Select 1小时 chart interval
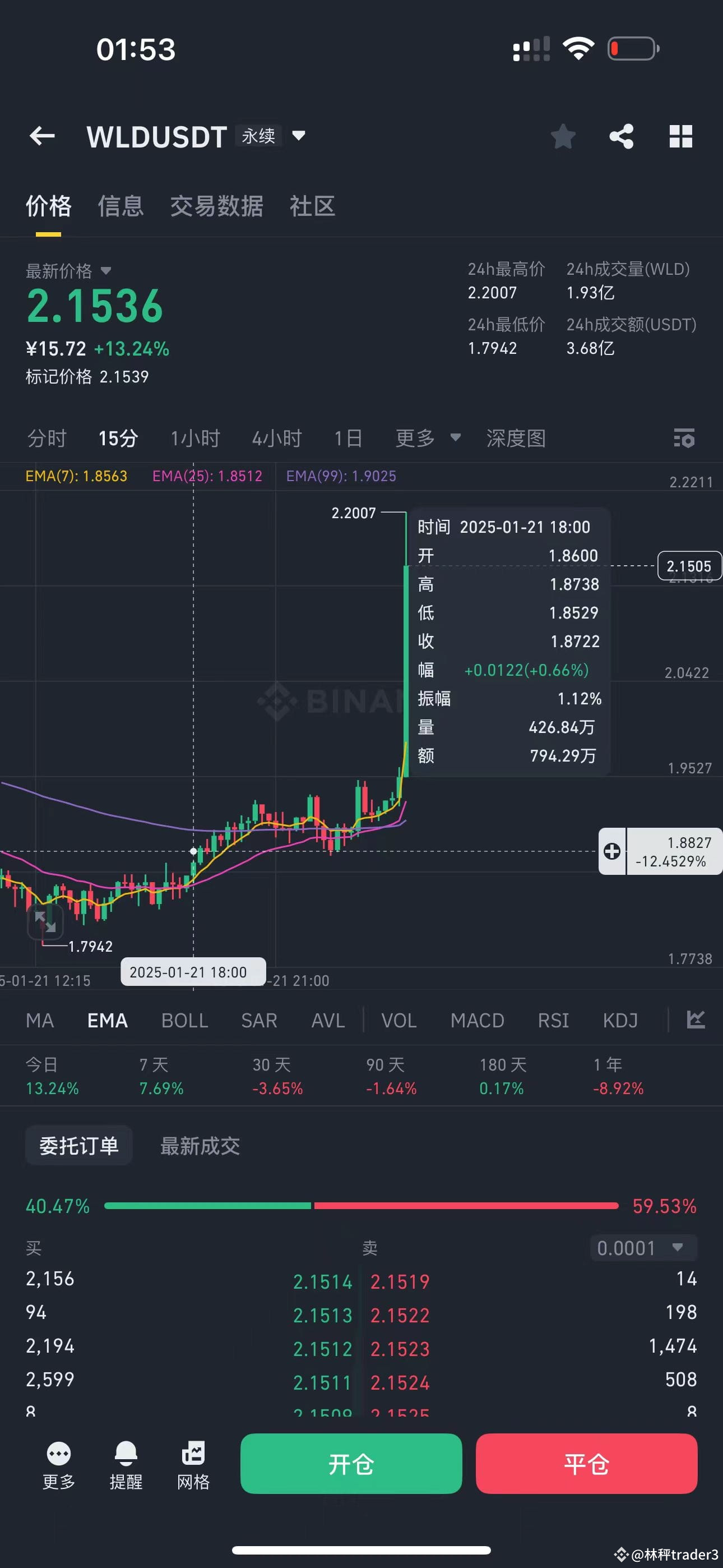723x1568 pixels. pyautogui.click(x=194, y=437)
